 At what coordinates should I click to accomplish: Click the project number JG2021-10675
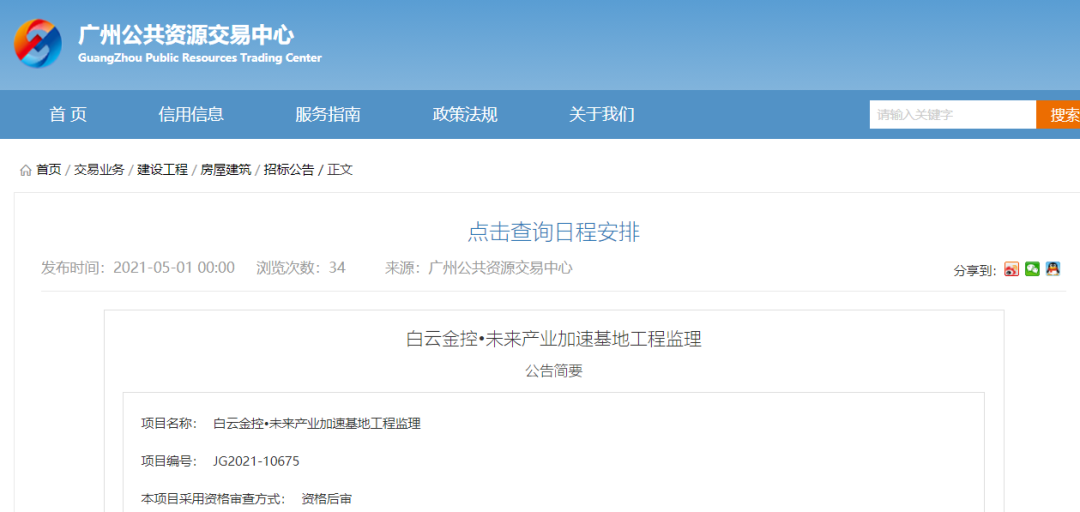point(256,461)
